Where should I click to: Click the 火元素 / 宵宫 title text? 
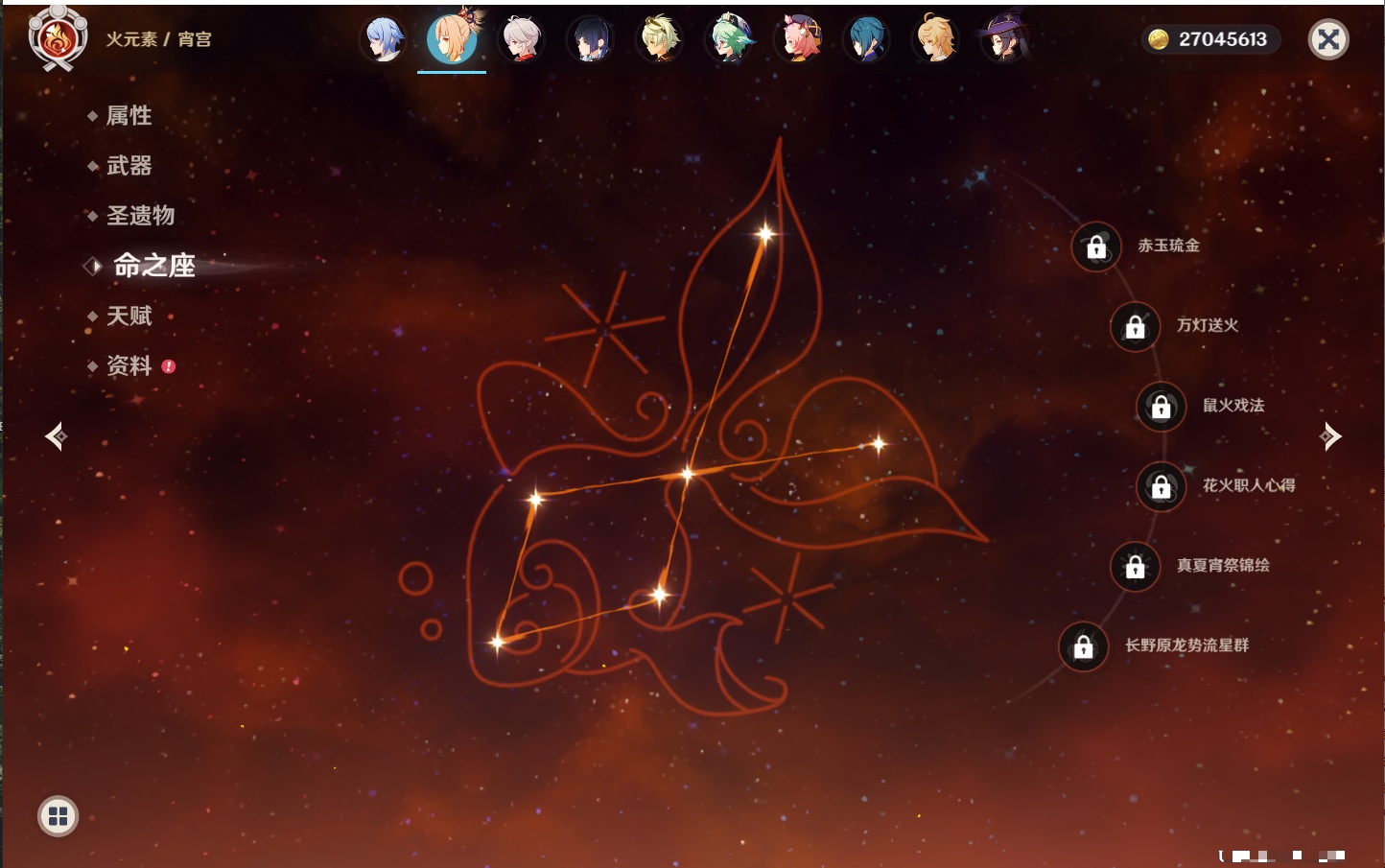(x=159, y=39)
